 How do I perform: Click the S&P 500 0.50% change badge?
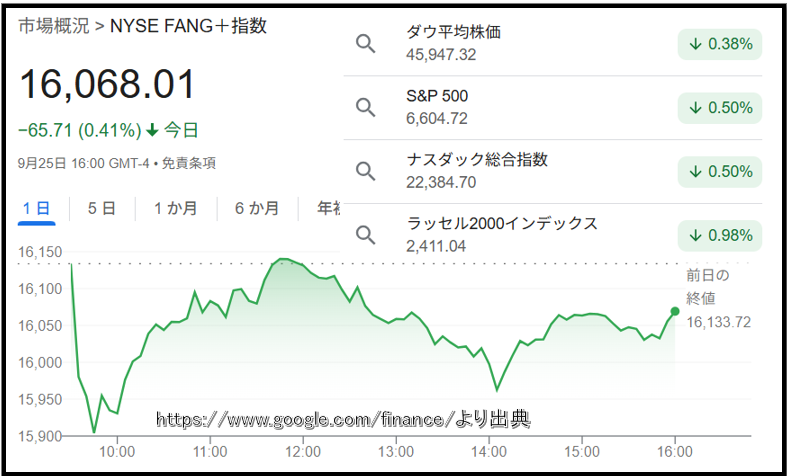point(719,107)
